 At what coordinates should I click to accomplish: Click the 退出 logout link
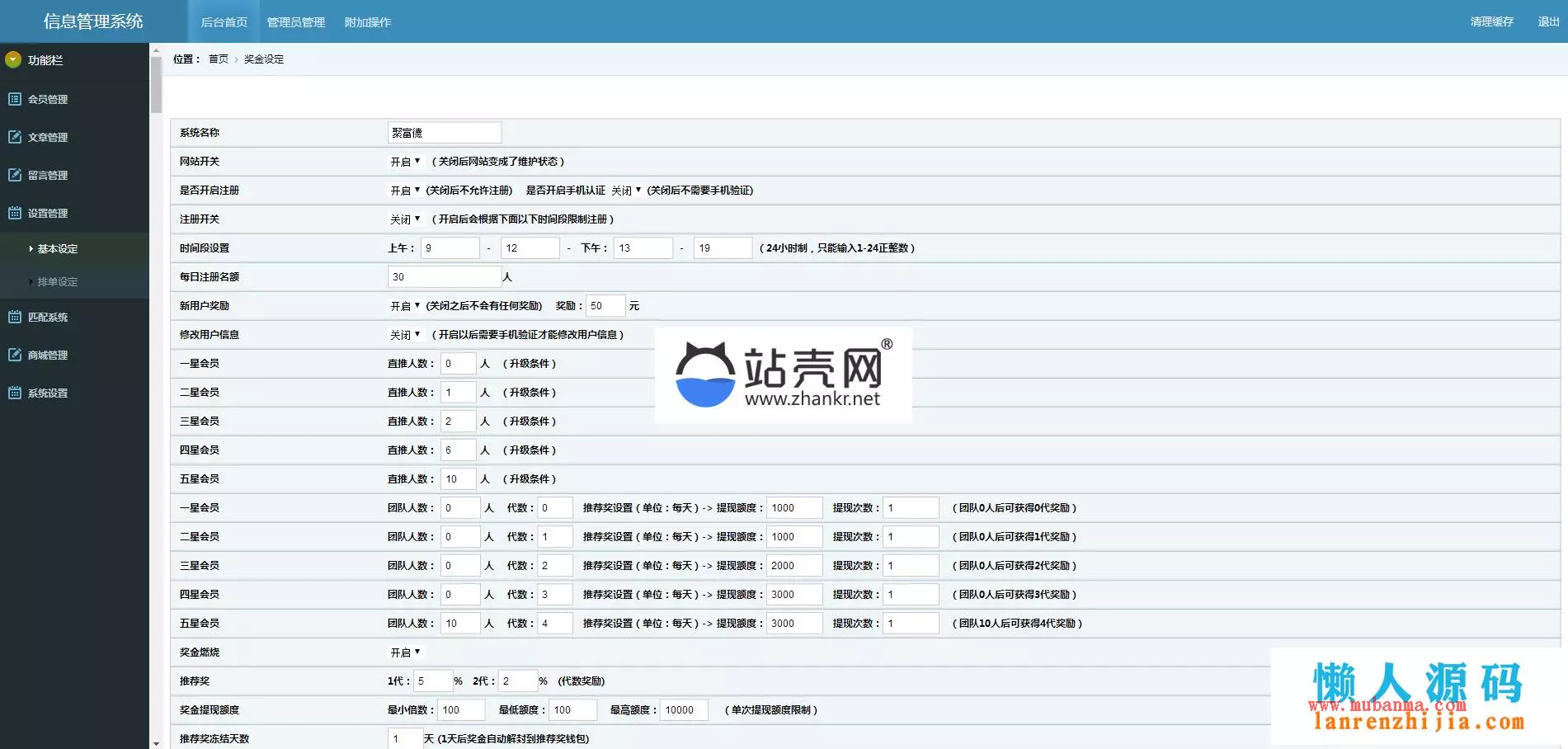click(x=1548, y=21)
